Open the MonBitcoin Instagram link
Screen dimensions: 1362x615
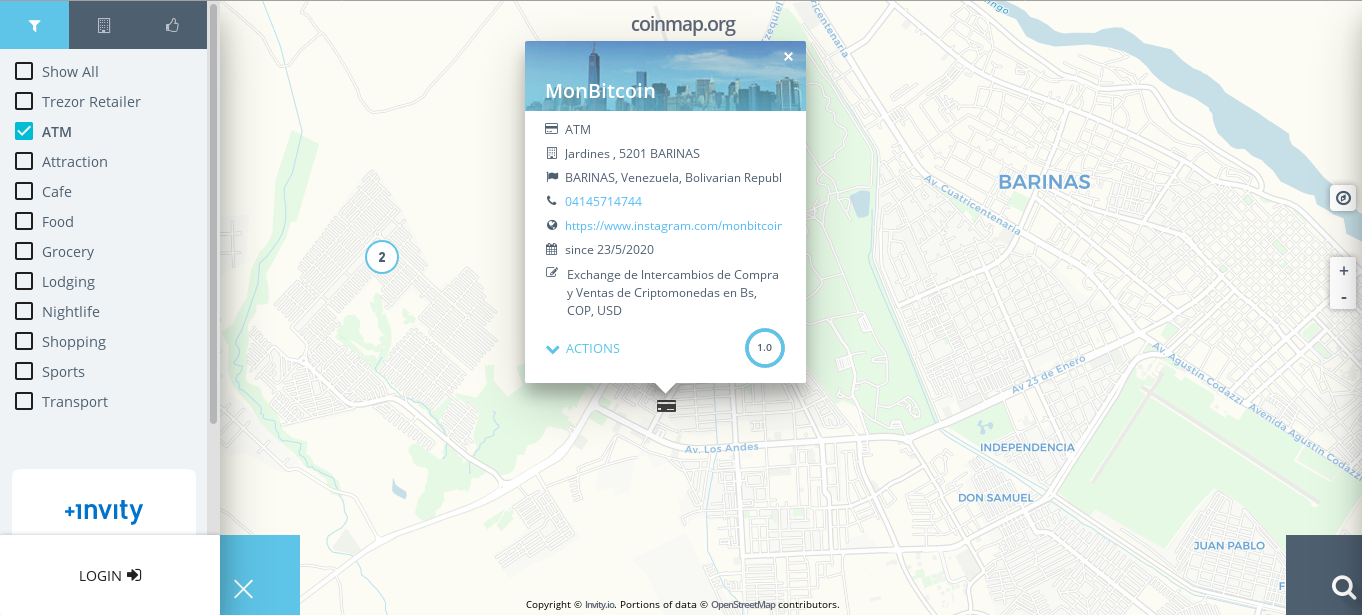673,226
